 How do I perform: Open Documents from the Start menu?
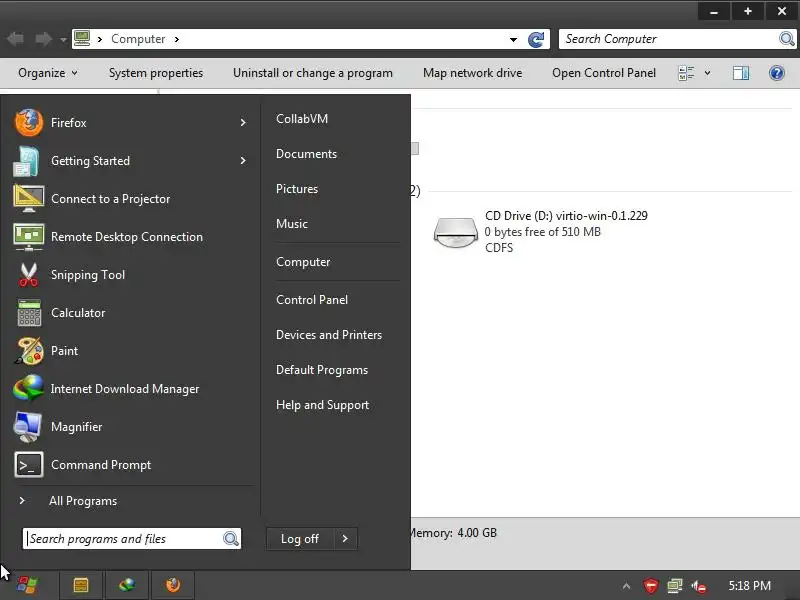(x=307, y=154)
